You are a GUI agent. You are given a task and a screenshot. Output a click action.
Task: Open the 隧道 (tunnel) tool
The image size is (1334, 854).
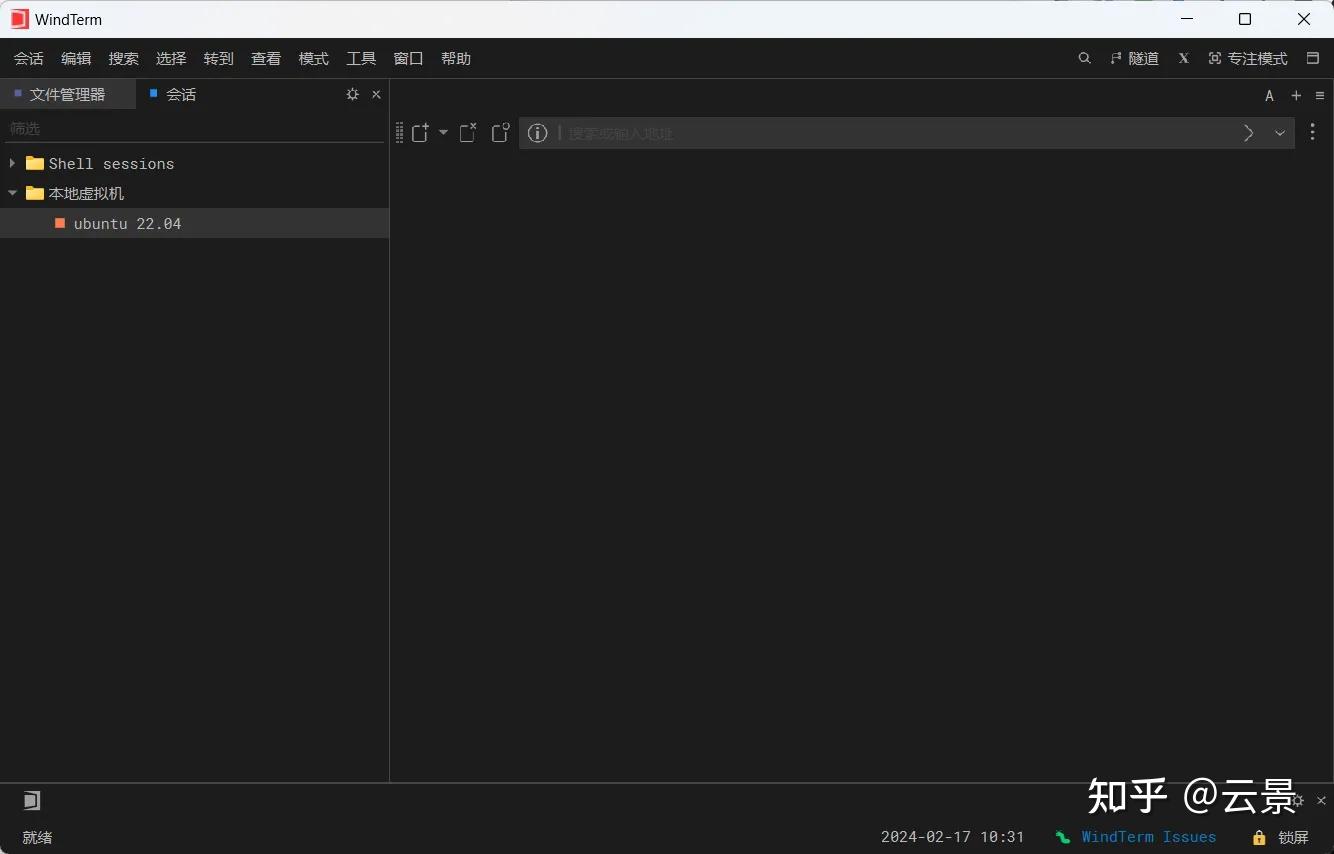tap(1135, 58)
